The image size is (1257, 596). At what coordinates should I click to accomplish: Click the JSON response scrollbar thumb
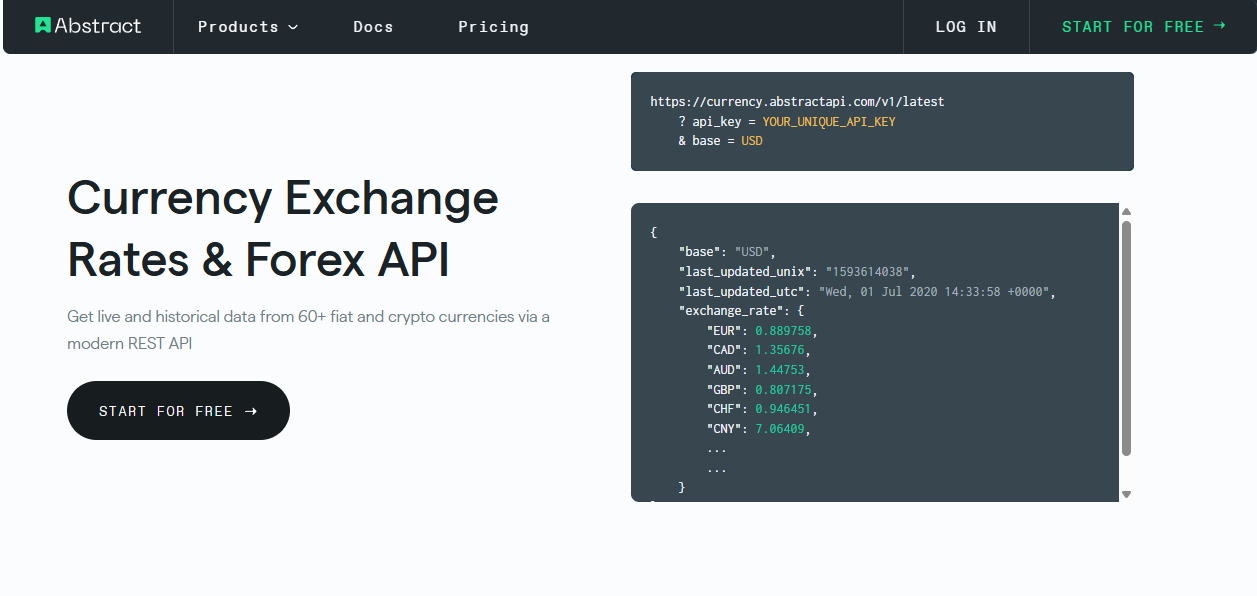click(1126, 338)
